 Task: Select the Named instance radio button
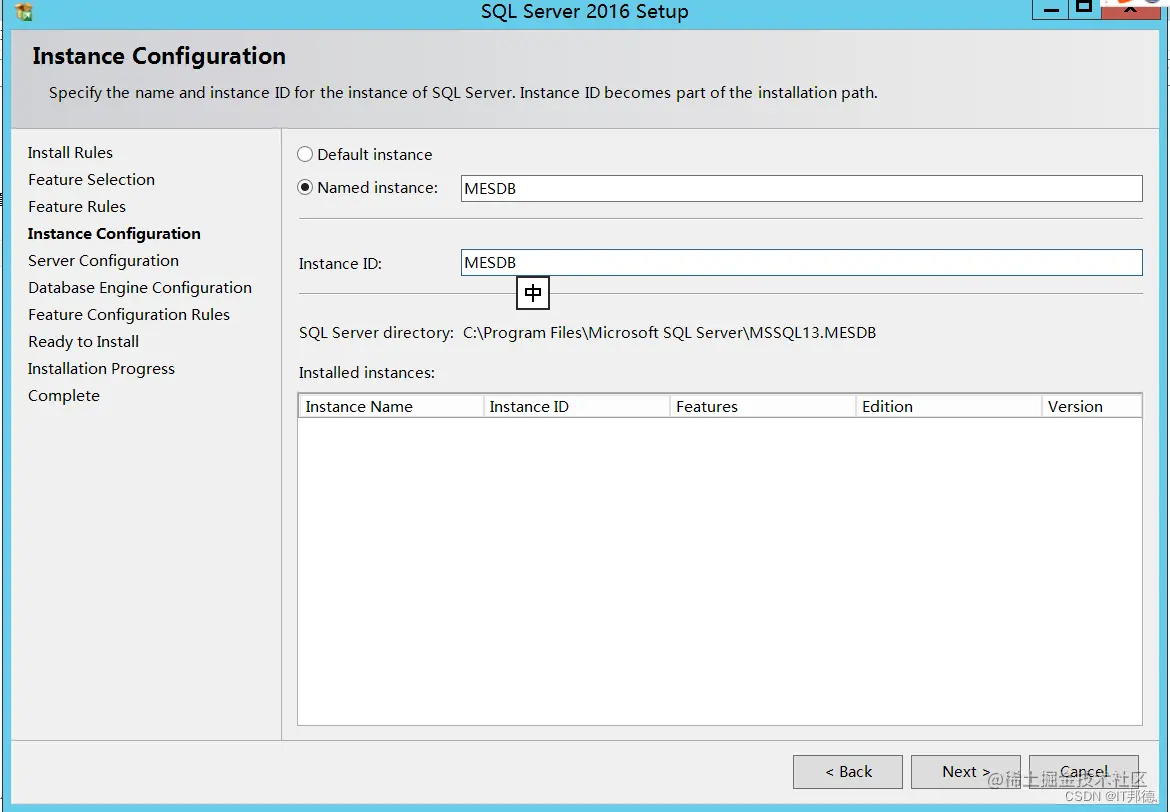coord(305,187)
